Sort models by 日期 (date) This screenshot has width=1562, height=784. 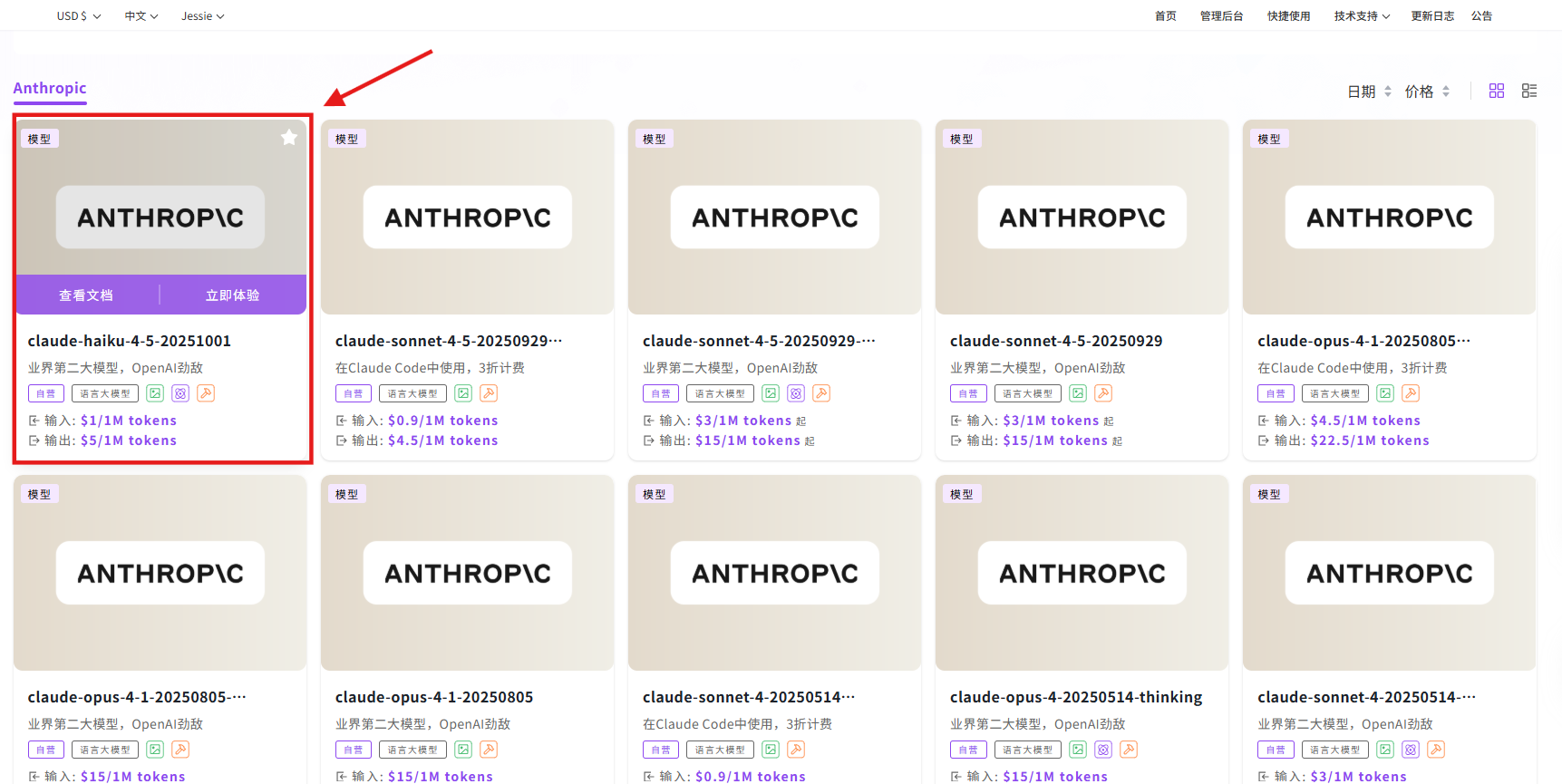(x=1368, y=92)
